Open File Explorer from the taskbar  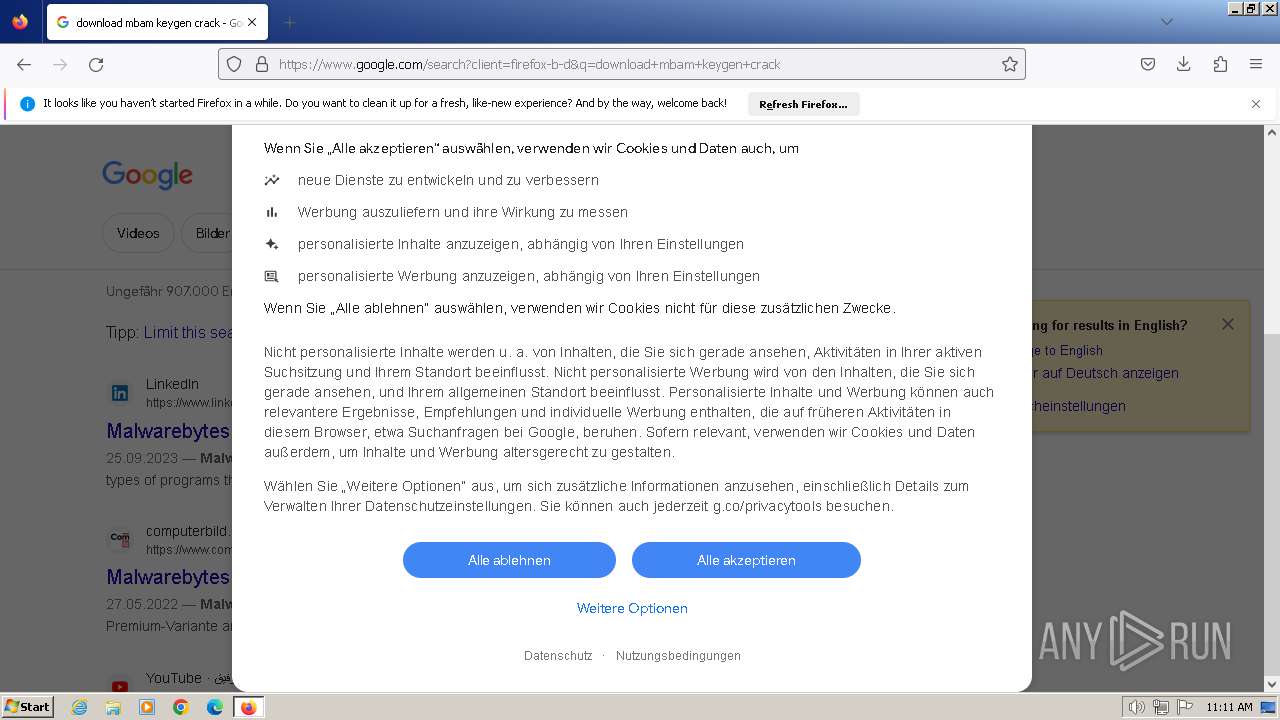[113, 707]
